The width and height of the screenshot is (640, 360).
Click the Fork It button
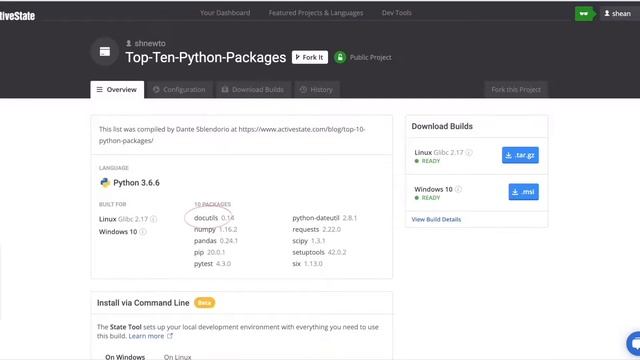(x=310, y=58)
